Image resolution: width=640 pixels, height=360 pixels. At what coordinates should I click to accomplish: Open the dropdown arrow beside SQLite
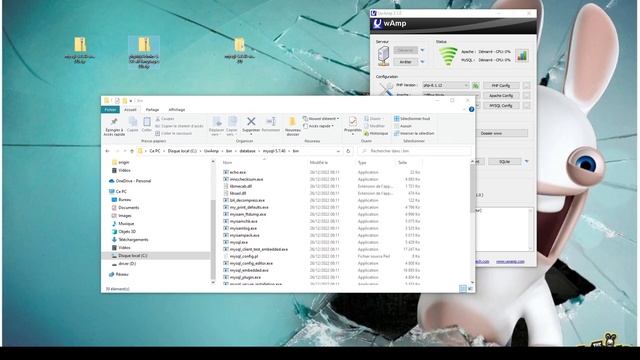tap(527, 162)
